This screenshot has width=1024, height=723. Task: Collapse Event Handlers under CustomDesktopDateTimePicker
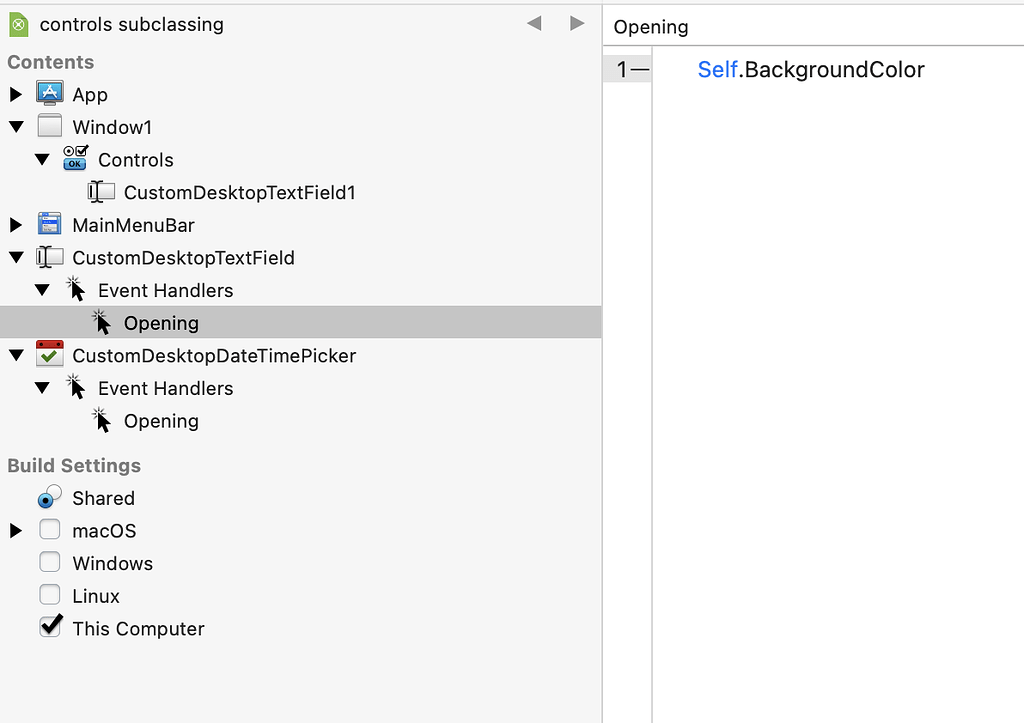pyautogui.click(x=41, y=387)
